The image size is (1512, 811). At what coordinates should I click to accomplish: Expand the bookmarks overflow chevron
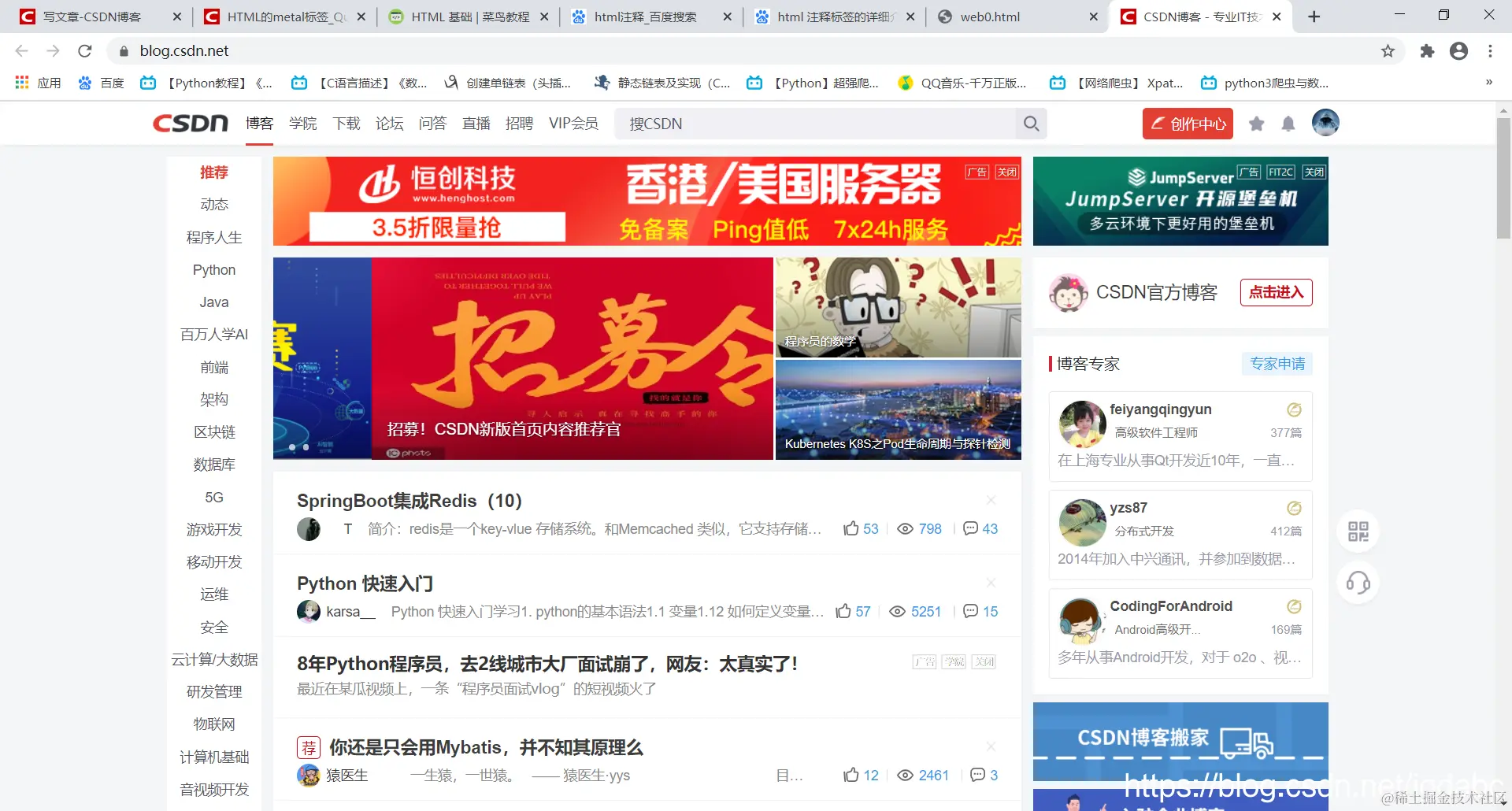click(1488, 82)
